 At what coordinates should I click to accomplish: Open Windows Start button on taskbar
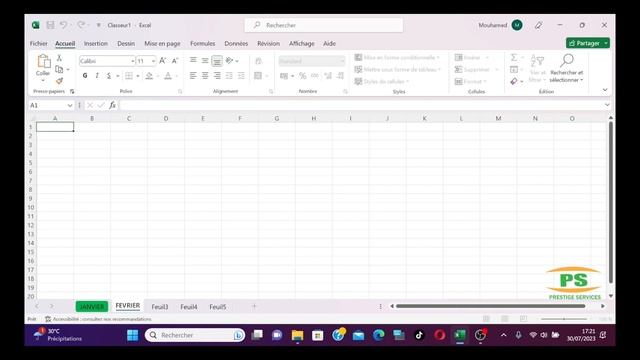tap(133, 336)
